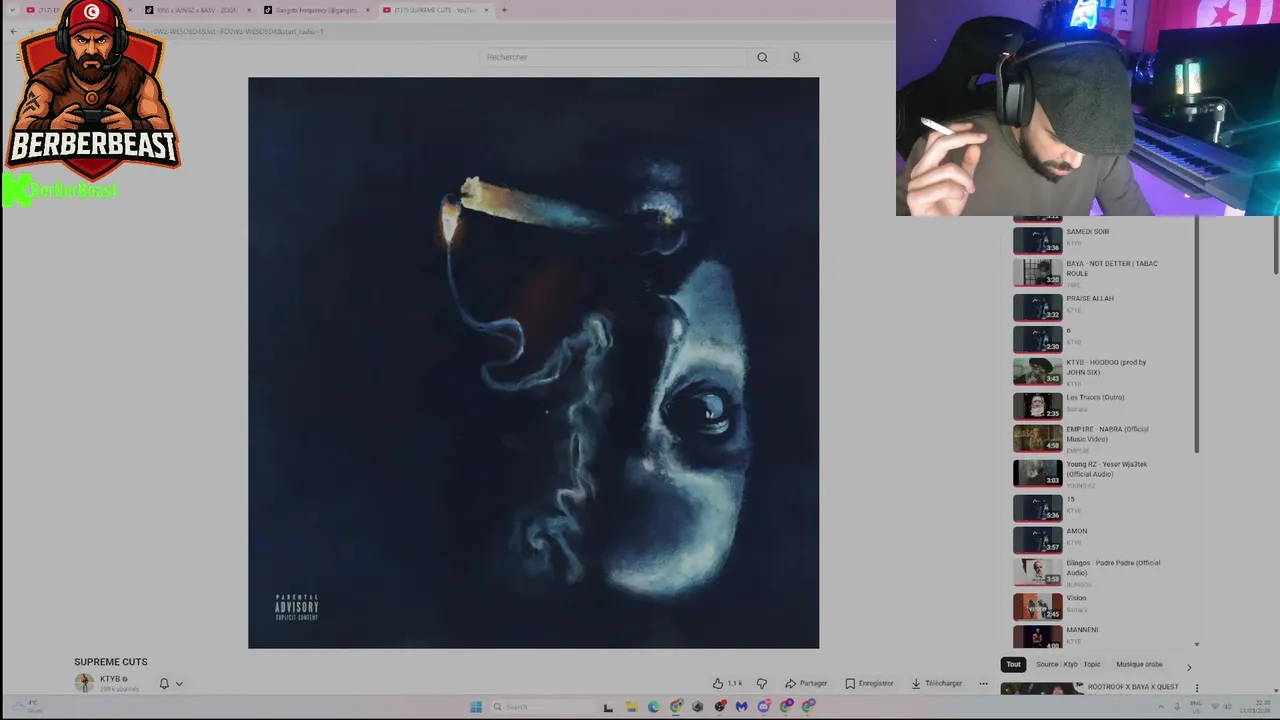The width and height of the screenshot is (1280, 720).
Task: Play SAMEDI SOIR from the playlist
Action: 1087,232
